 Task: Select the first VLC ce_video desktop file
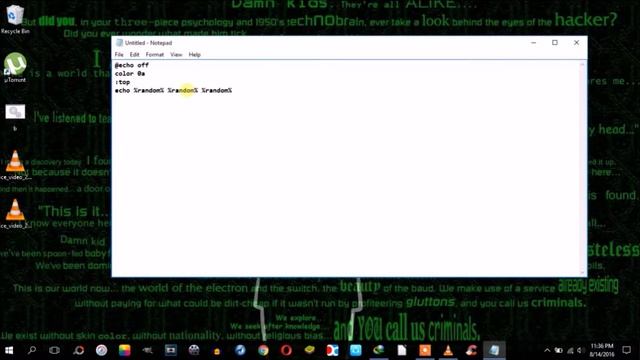(x=15, y=165)
